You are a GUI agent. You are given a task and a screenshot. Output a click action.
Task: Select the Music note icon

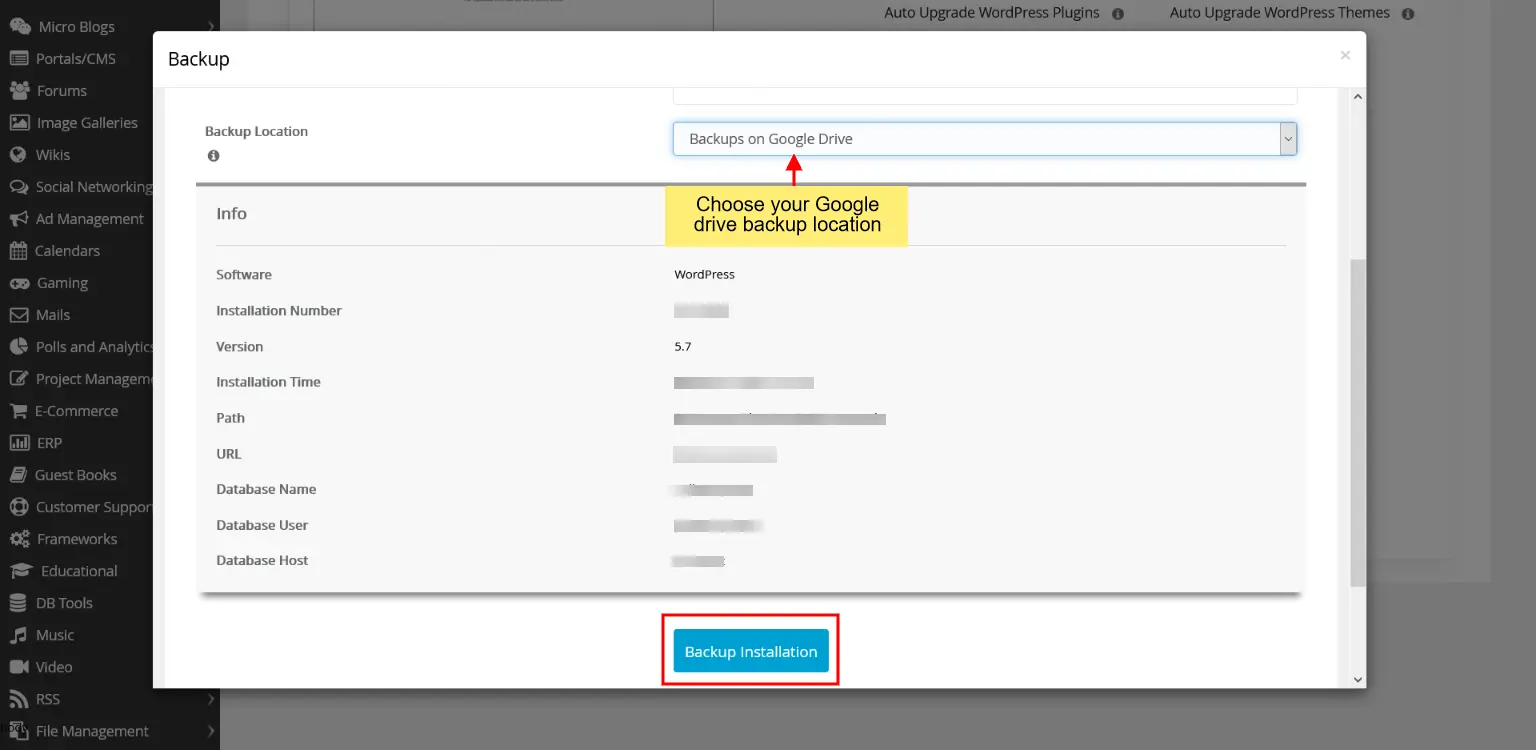click(x=21, y=634)
